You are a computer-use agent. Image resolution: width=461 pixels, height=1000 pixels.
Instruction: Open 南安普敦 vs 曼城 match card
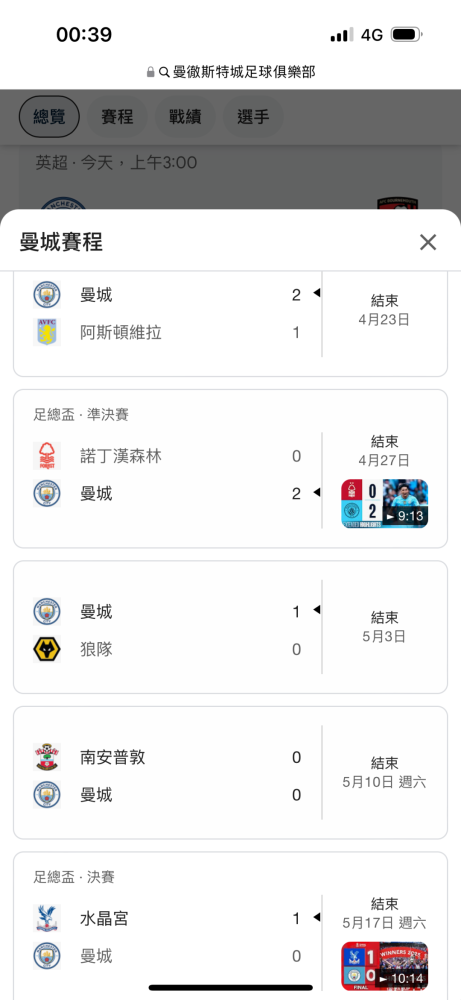pos(230,772)
